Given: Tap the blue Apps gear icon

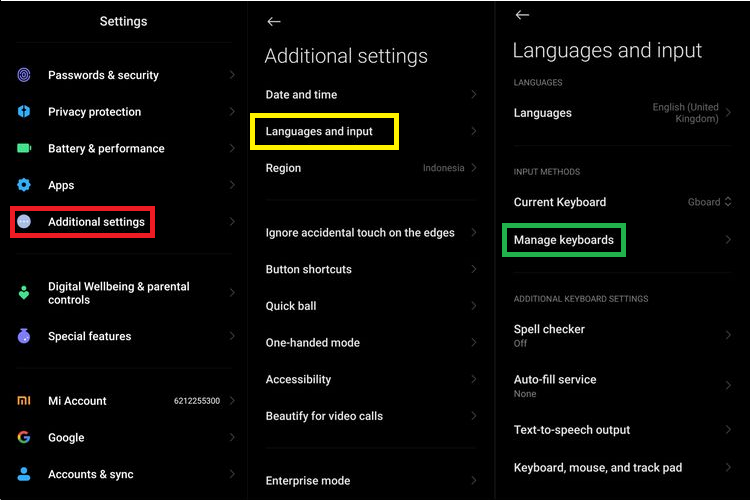Looking at the screenshot, I should pyautogui.click(x=24, y=185).
